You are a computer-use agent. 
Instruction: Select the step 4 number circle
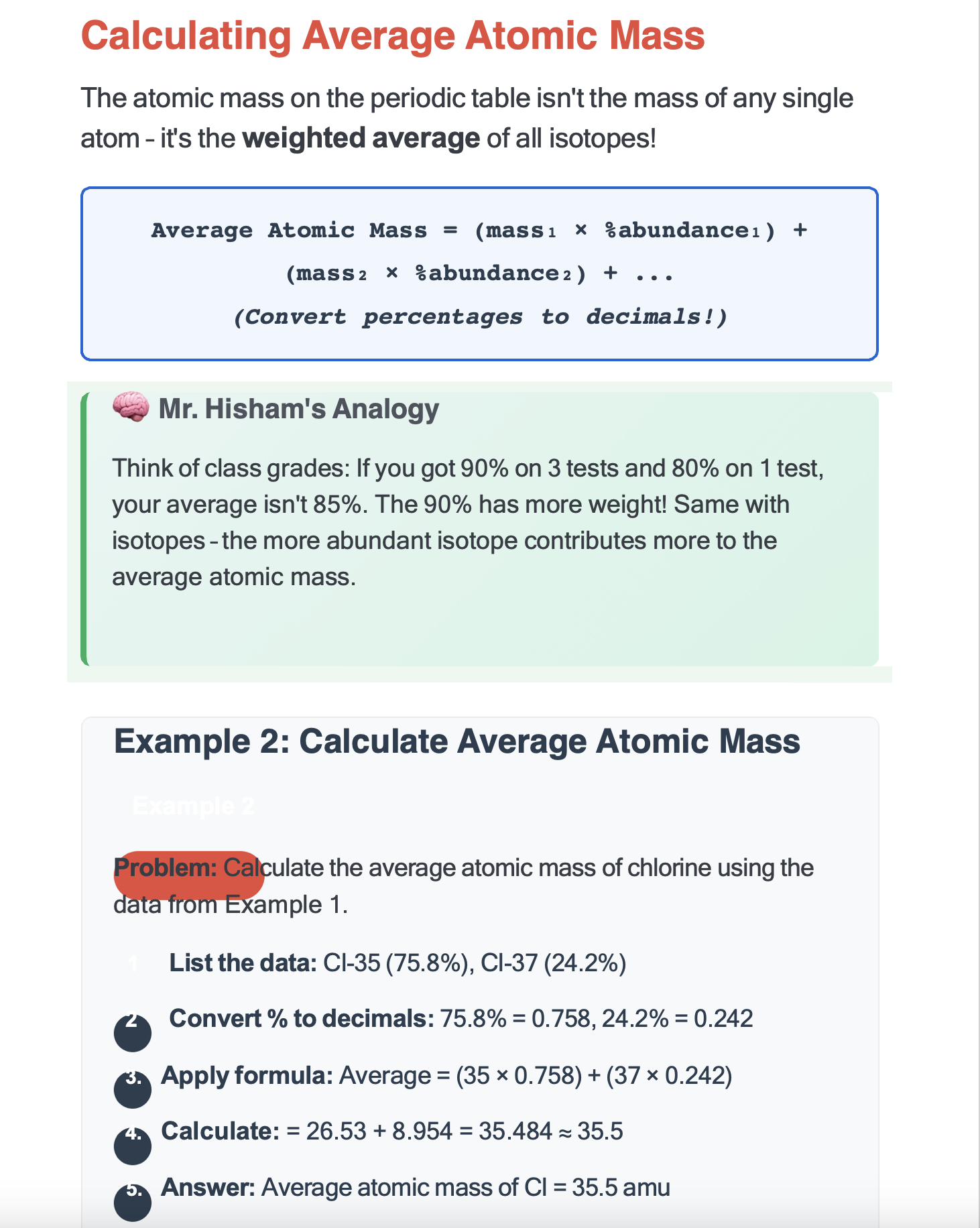point(133,1144)
